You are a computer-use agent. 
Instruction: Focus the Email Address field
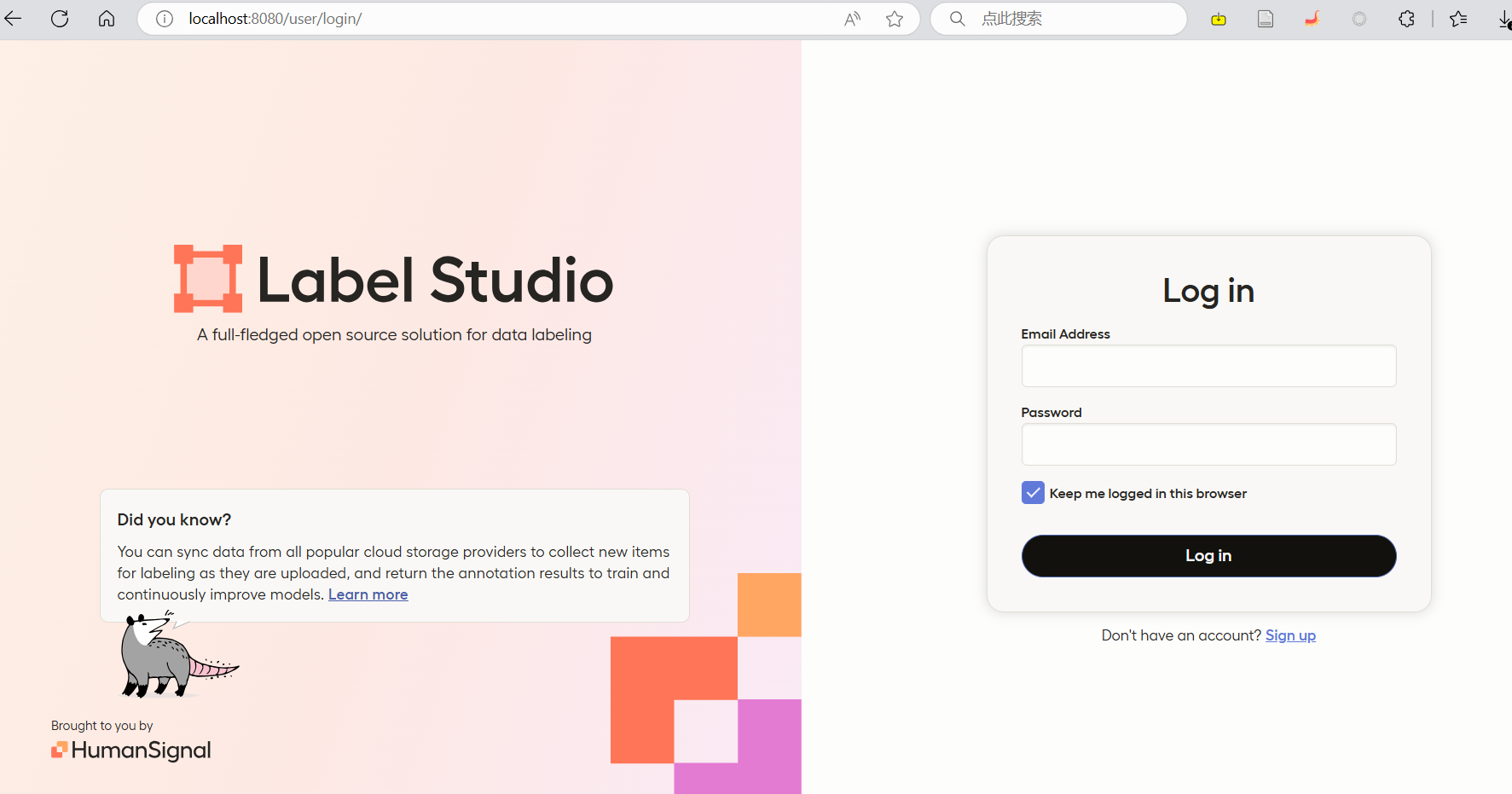(x=1208, y=366)
